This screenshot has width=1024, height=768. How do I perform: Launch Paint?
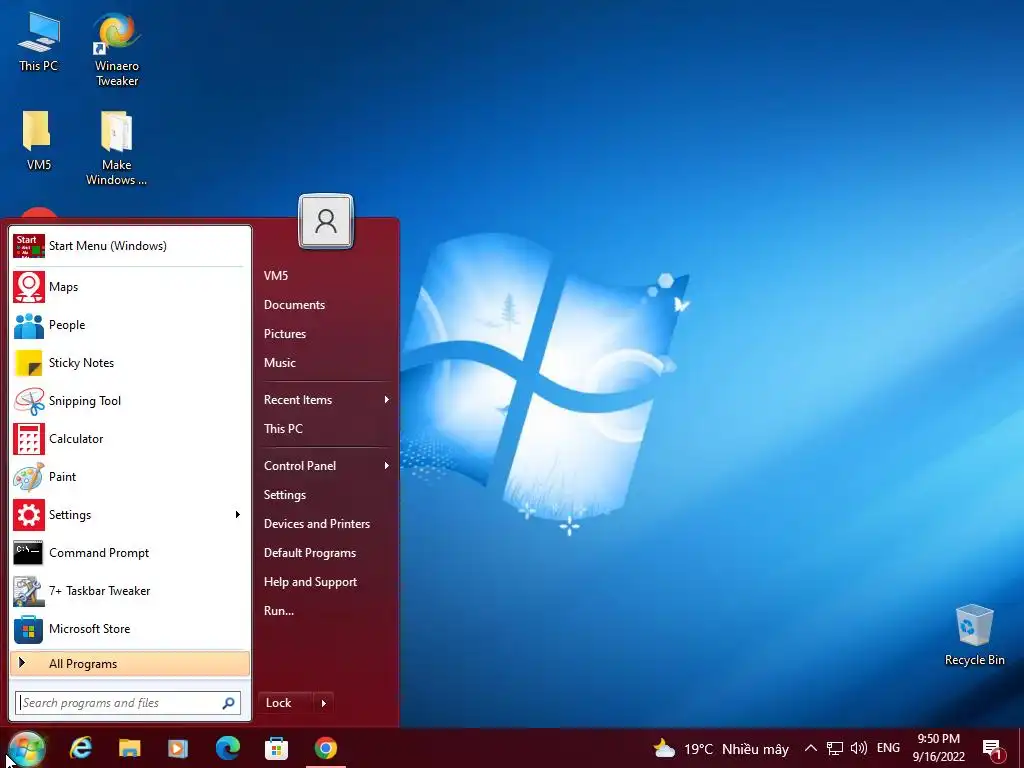point(131,477)
